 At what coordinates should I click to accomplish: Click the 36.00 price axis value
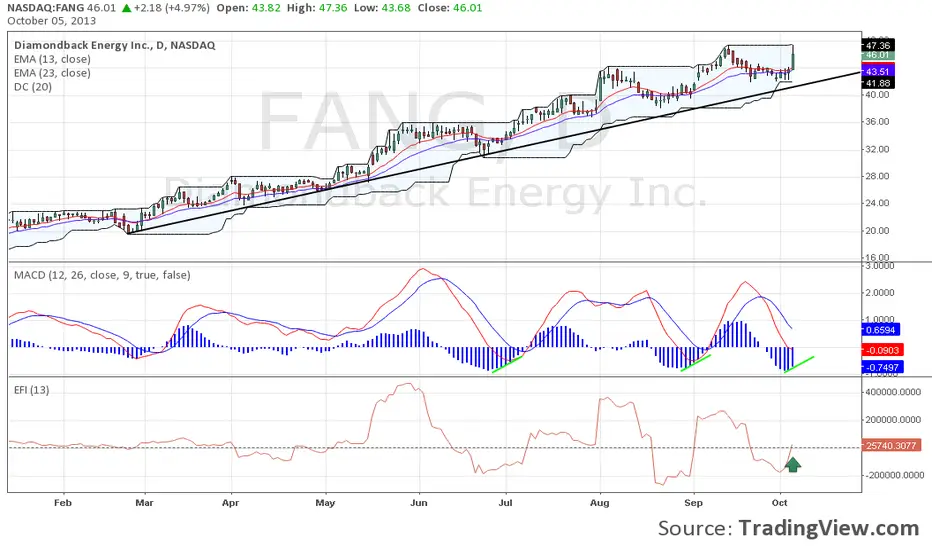pos(877,121)
